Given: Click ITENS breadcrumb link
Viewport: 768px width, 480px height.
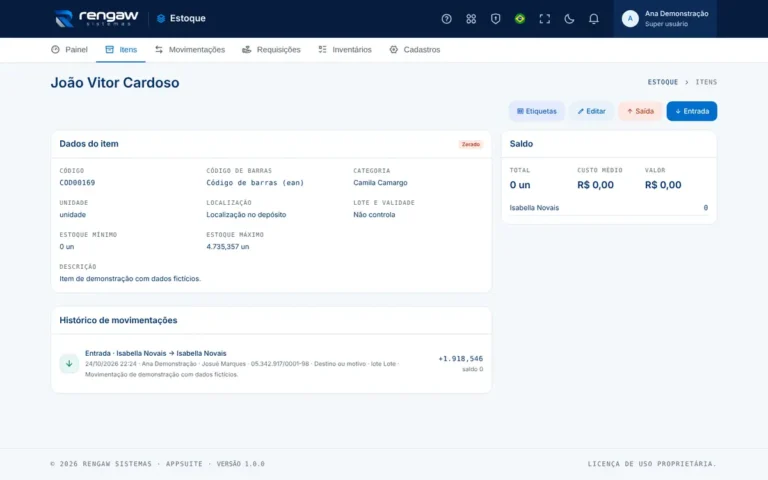Looking at the screenshot, I should pyautogui.click(x=706, y=82).
